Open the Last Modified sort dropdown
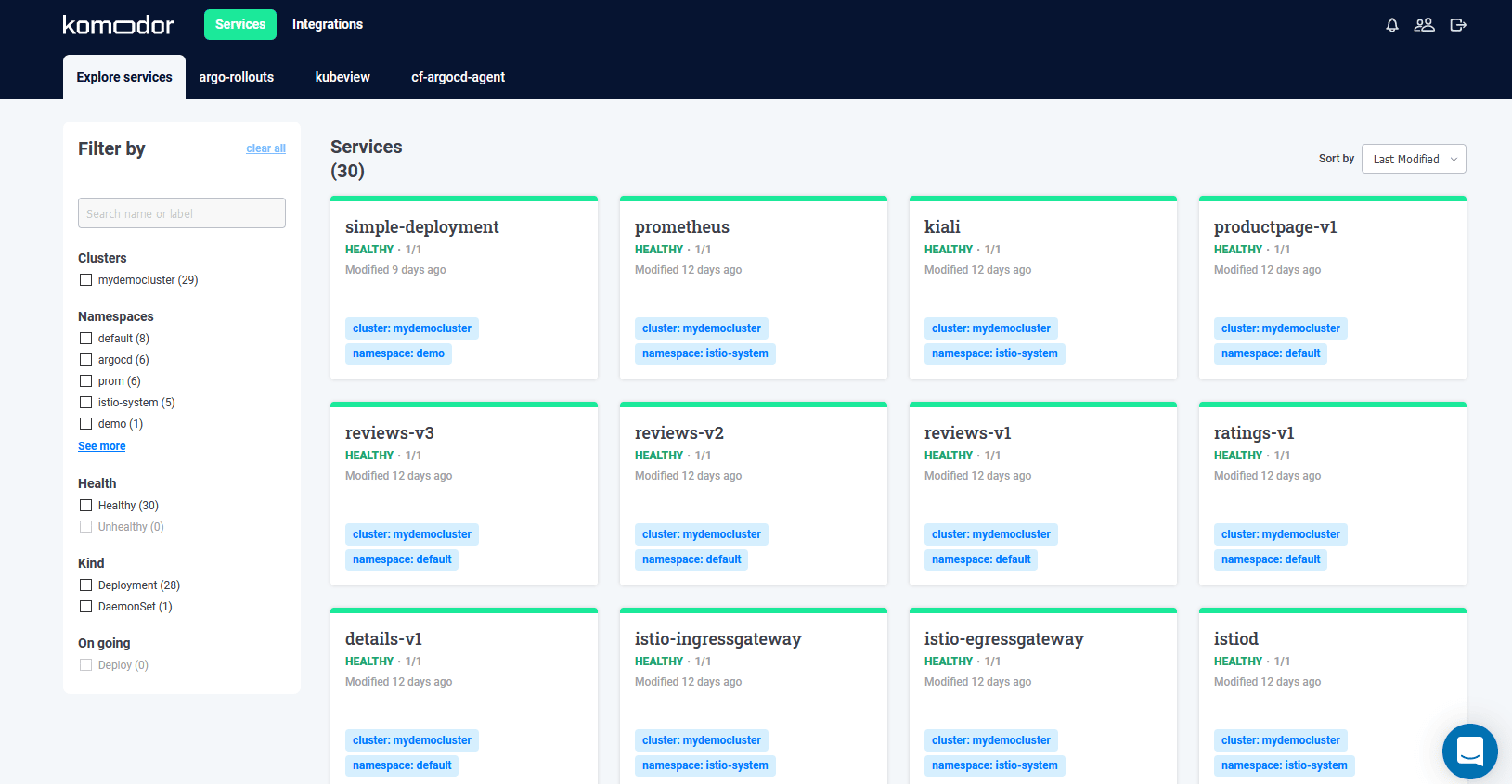 coord(1413,159)
